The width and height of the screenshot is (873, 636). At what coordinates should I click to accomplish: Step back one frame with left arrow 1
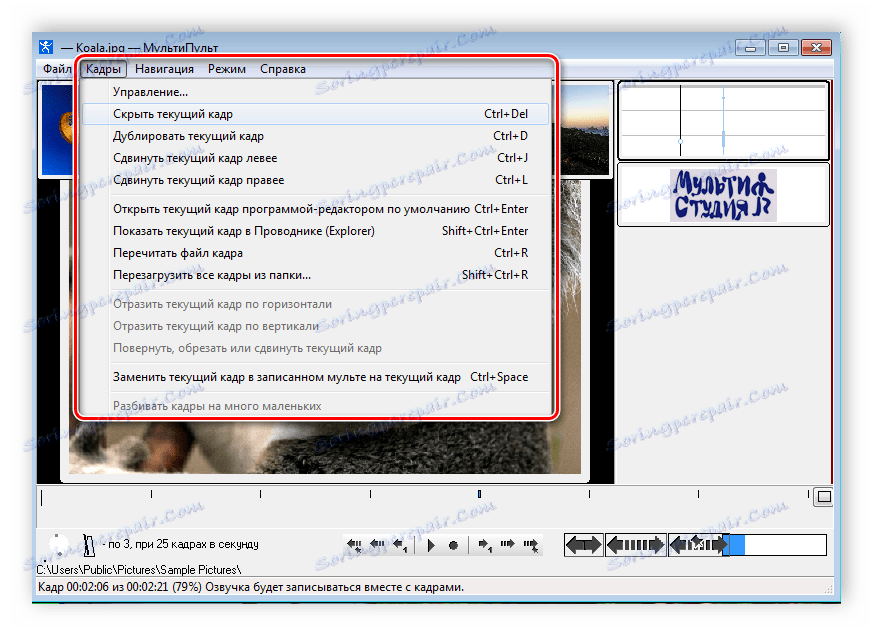[400, 545]
